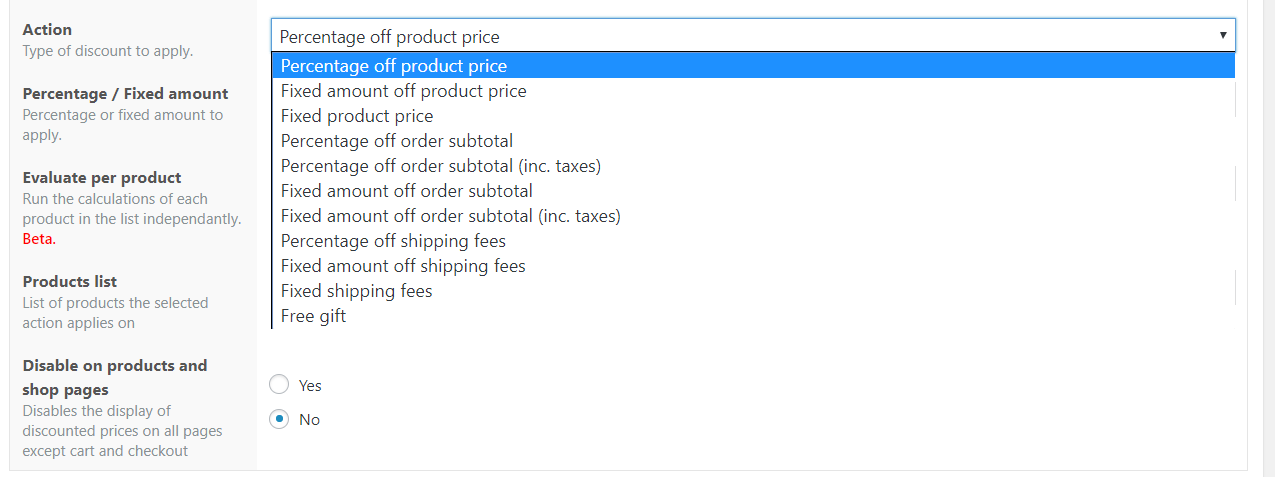The image size is (1275, 477).
Task: Select "Percentage off product price" option
Action: pos(753,66)
